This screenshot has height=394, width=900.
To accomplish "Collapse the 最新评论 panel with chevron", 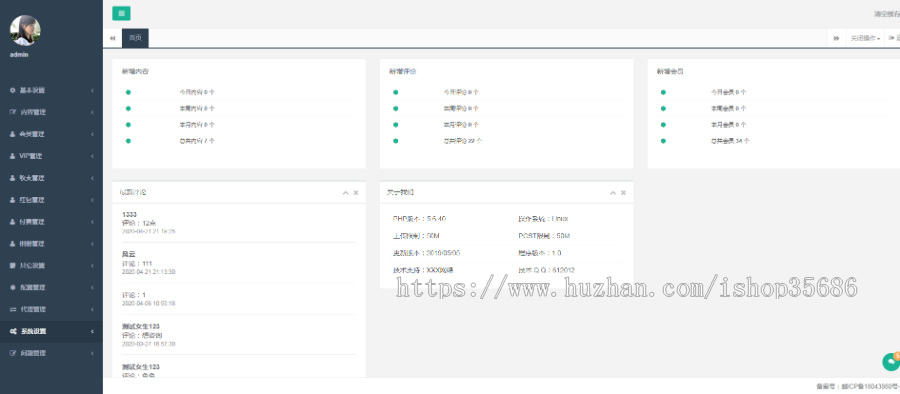I will (x=346, y=192).
